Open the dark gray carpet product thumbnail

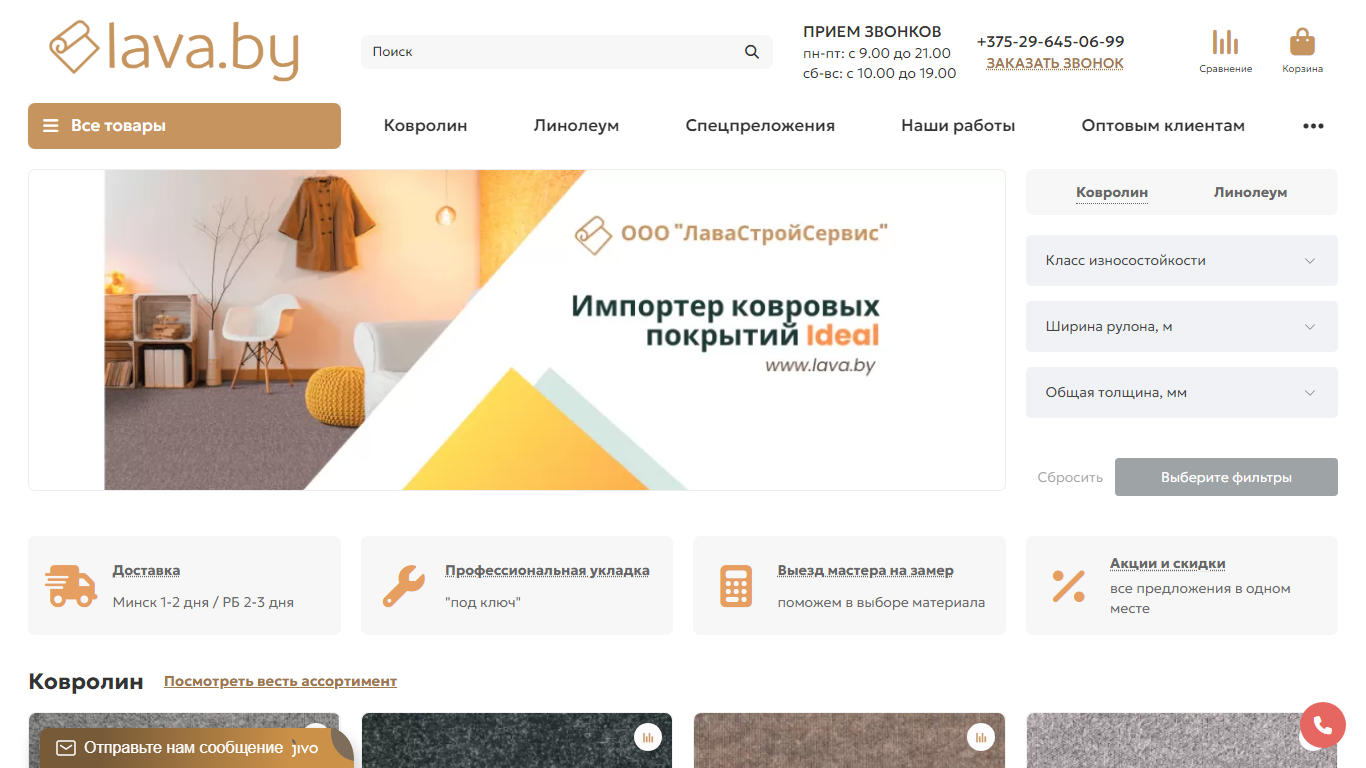517,741
